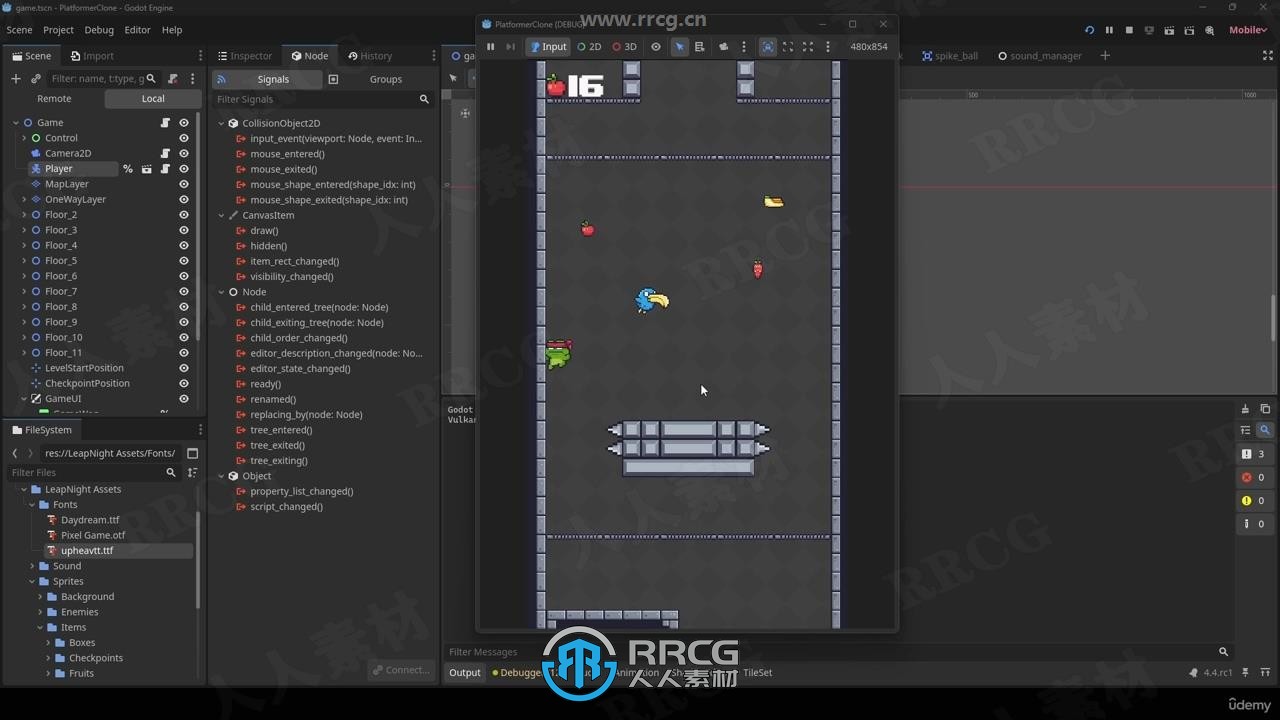Switch to the Remote scene tree

[54, 98]
